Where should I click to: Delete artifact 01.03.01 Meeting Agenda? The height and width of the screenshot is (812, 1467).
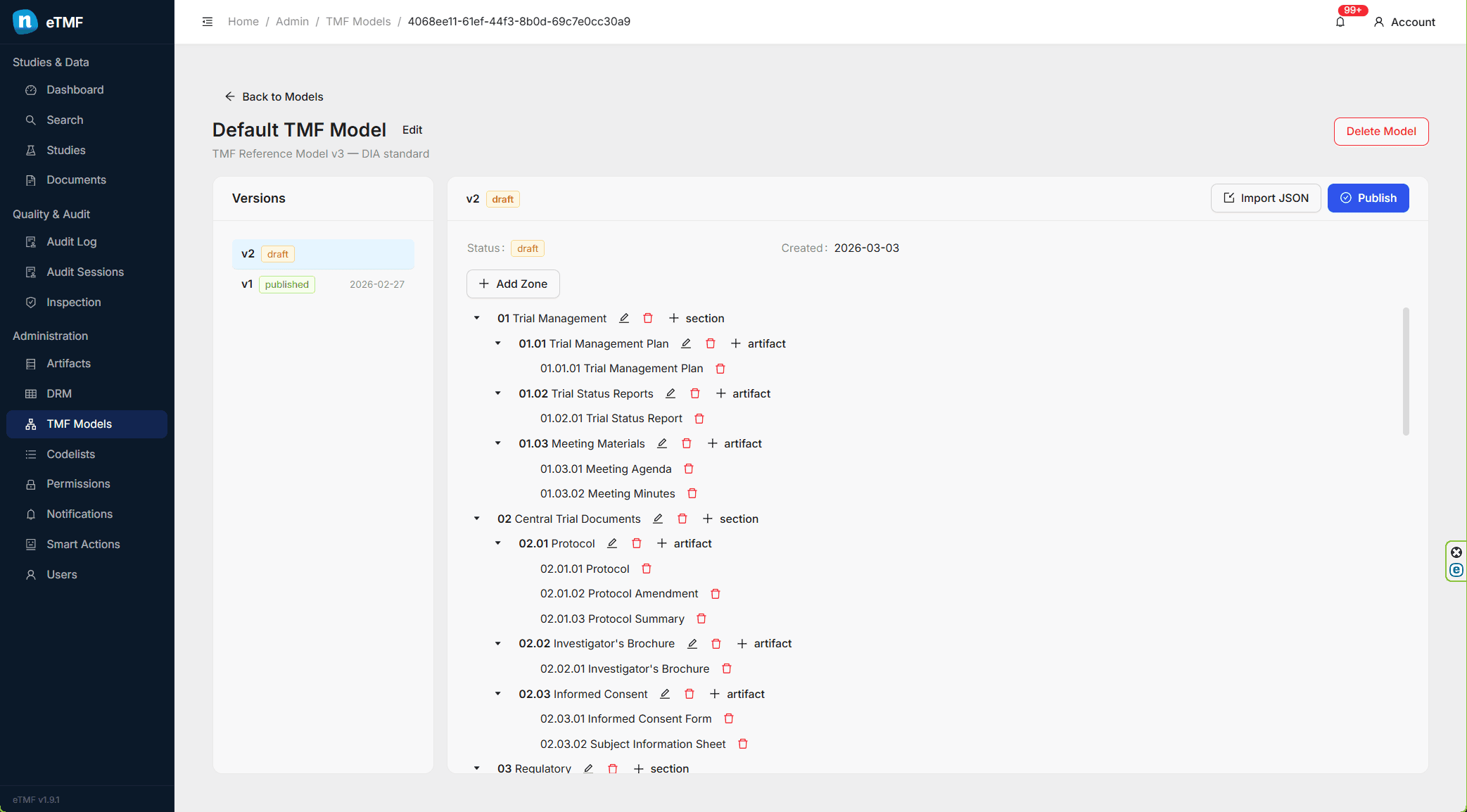coord(689,469)
